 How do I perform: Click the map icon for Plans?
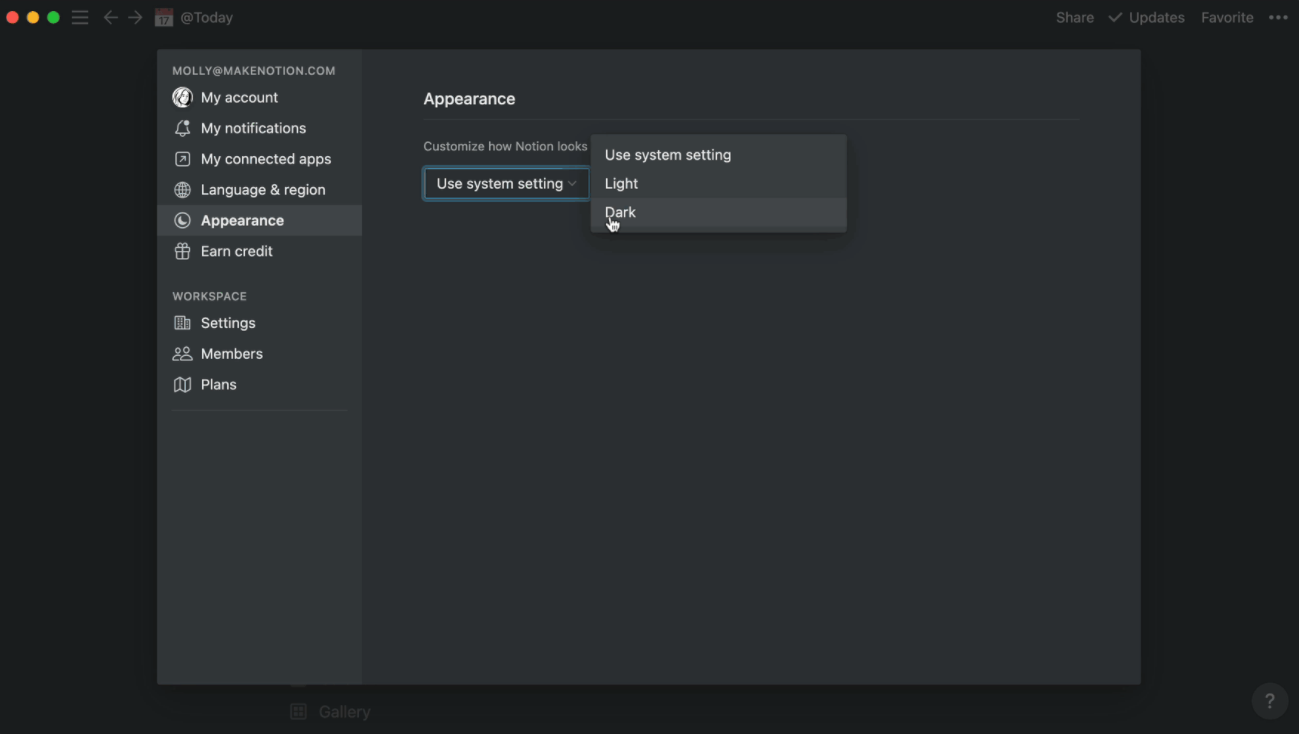coord(182,385)
